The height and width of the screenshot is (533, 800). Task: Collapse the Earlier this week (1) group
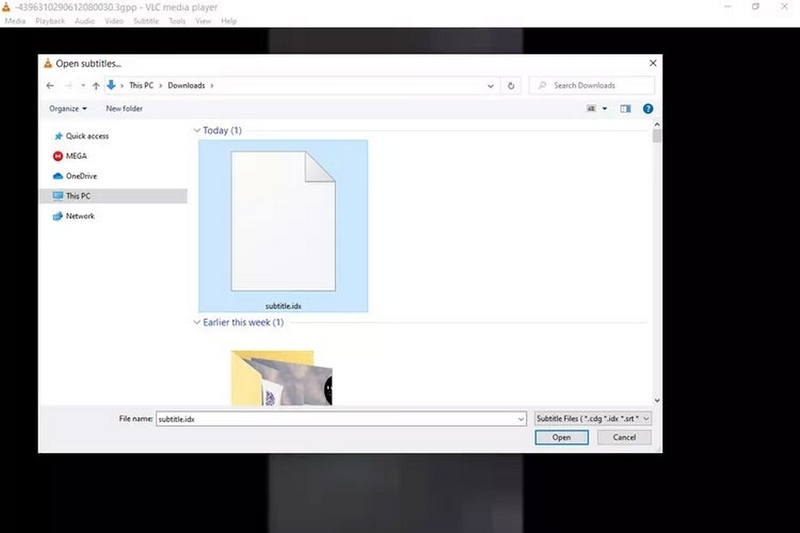197,322
